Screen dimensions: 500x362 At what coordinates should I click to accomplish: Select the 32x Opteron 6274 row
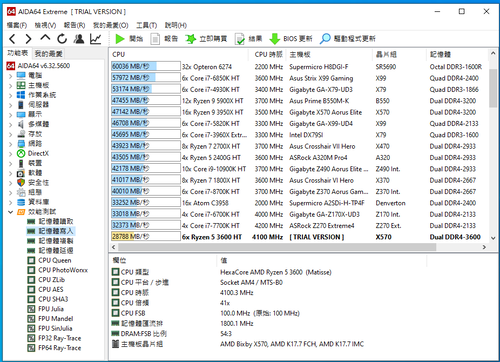coord(299,67)
